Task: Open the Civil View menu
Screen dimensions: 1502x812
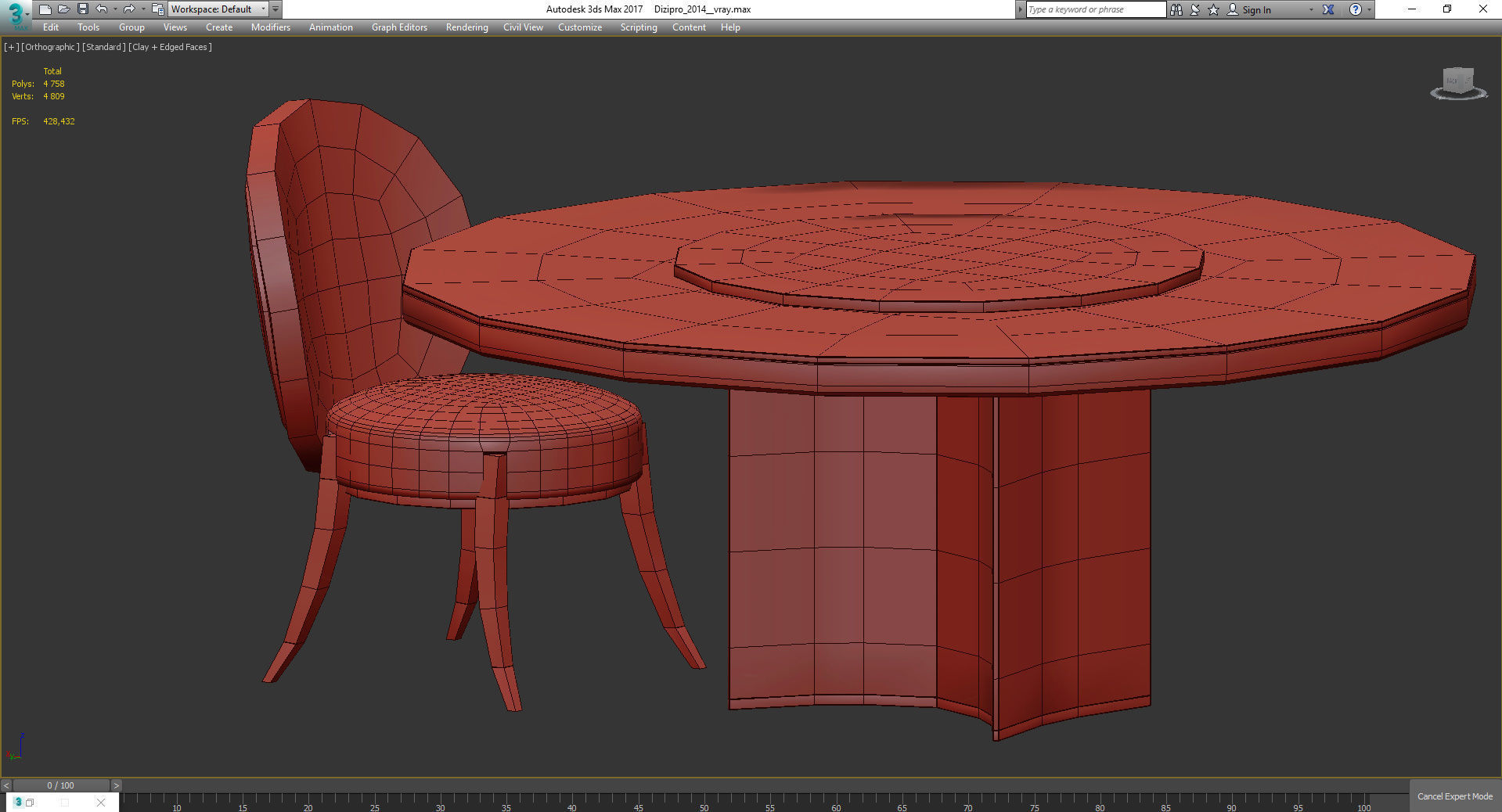Action: (523, 27)
